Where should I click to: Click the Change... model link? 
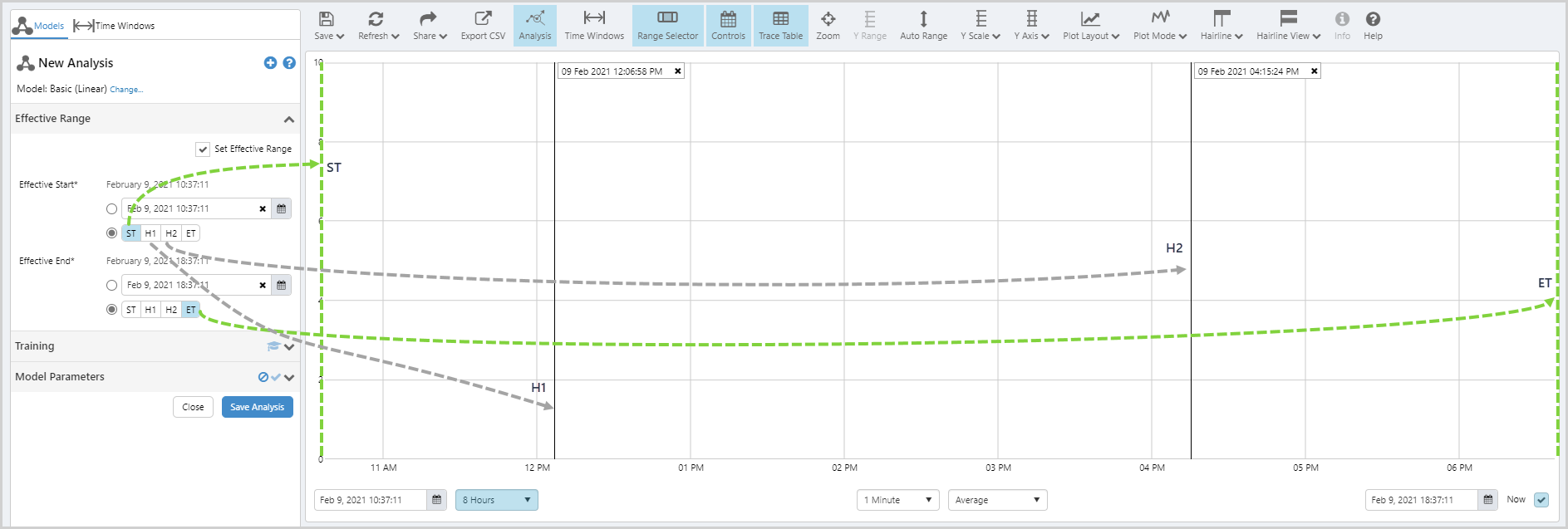pyautogui.click(x=126, y=90)
